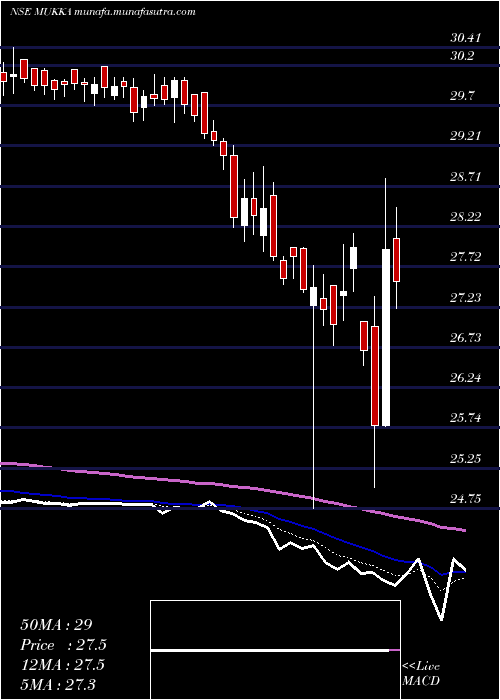Click the 30.2 price axis label
The width and height of the screenshot is (500, 700).
point(462,56)
